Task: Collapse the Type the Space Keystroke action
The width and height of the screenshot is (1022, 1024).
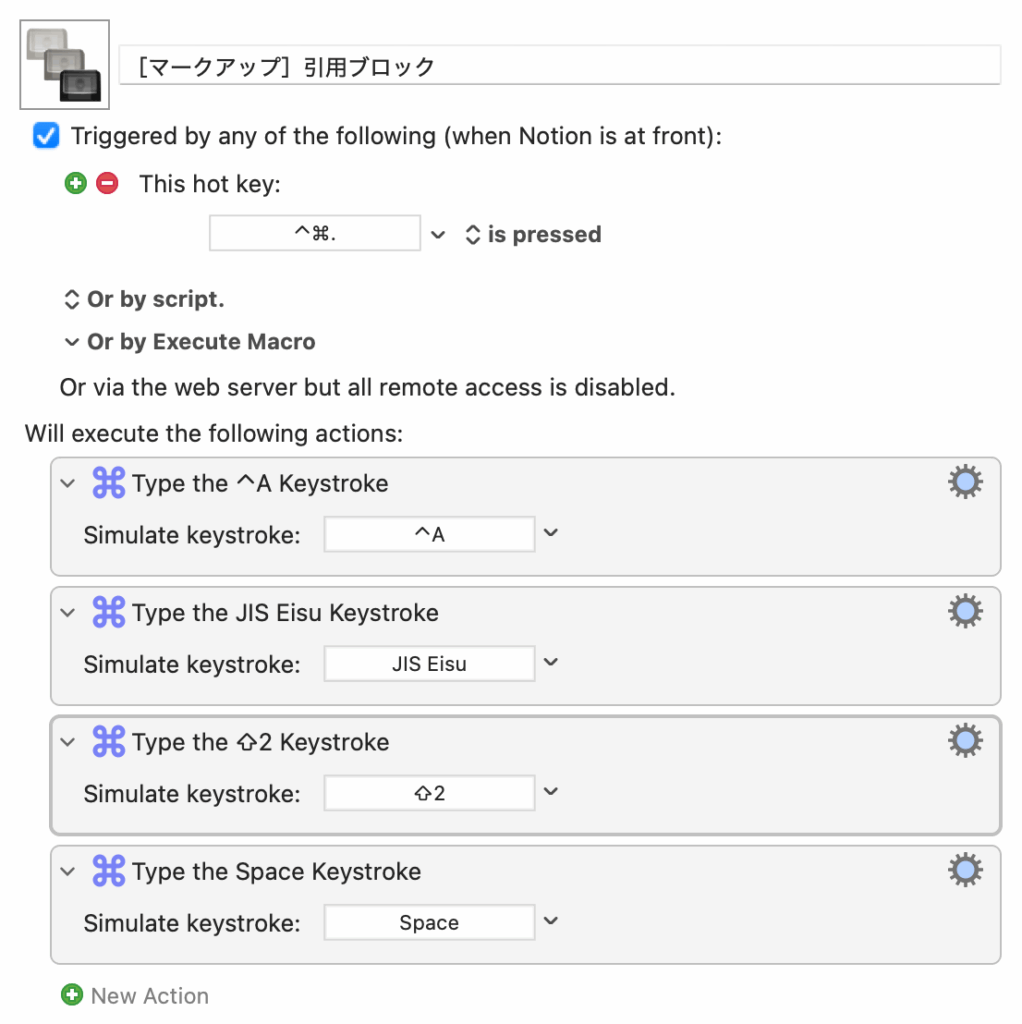Action: [x=68, y=871]
